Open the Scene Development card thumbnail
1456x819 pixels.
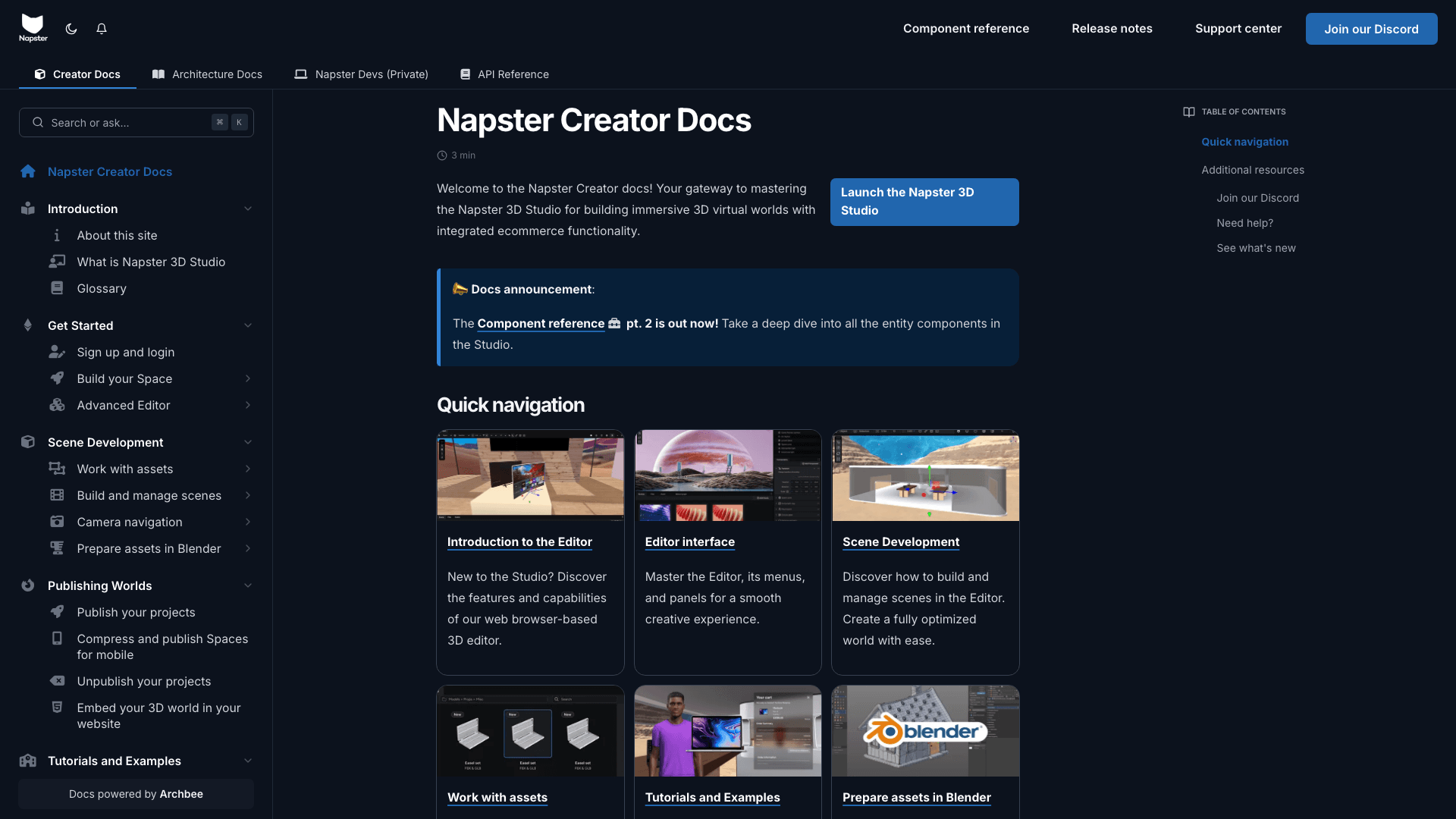925,475
